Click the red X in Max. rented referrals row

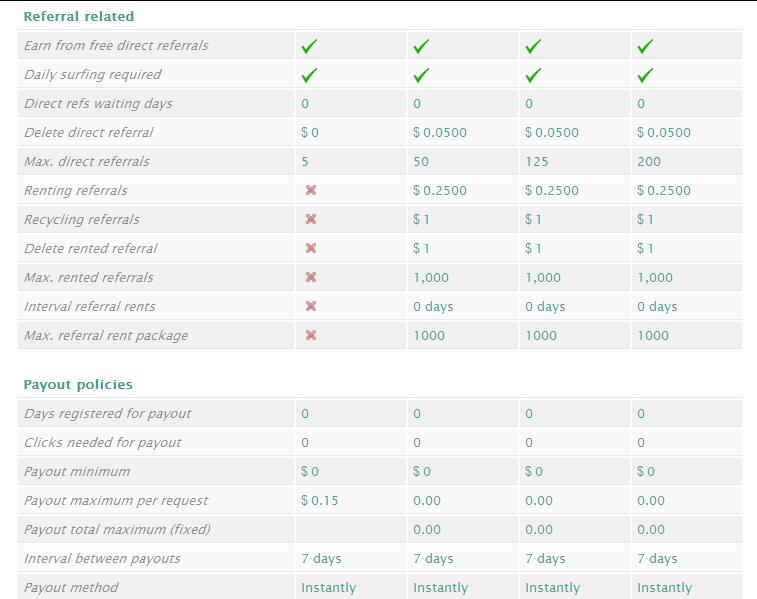click(311, 277)
